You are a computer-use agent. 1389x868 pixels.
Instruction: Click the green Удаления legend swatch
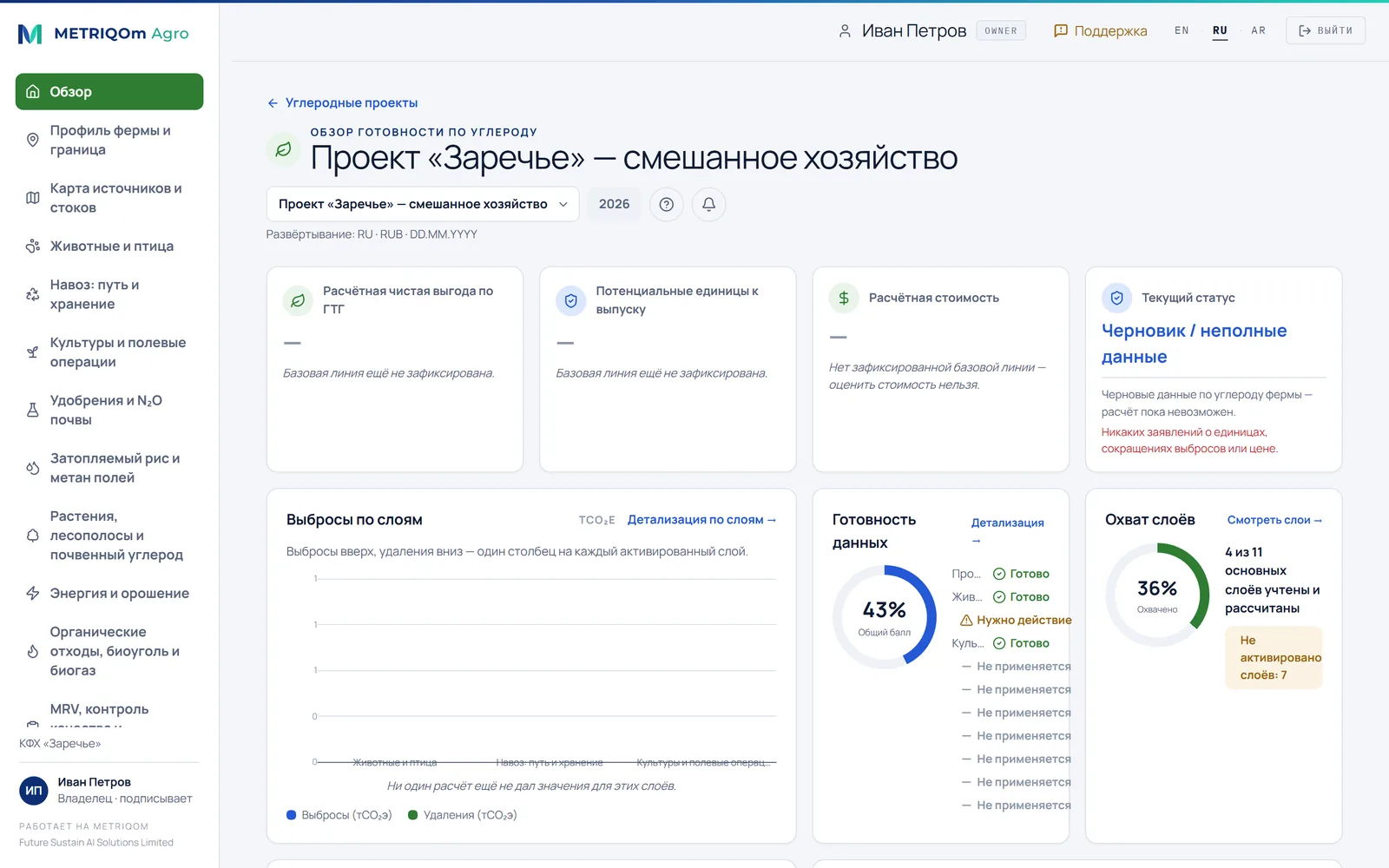click(413, 815)
